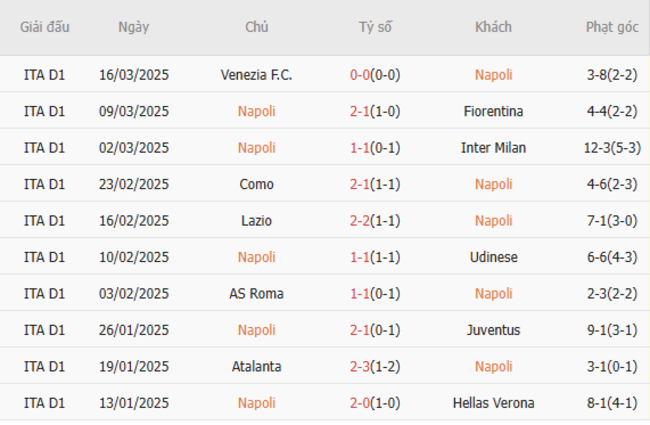Click Napoli in the 16/03/2025 row
The image size is (650, 425).
pos(493,75)
